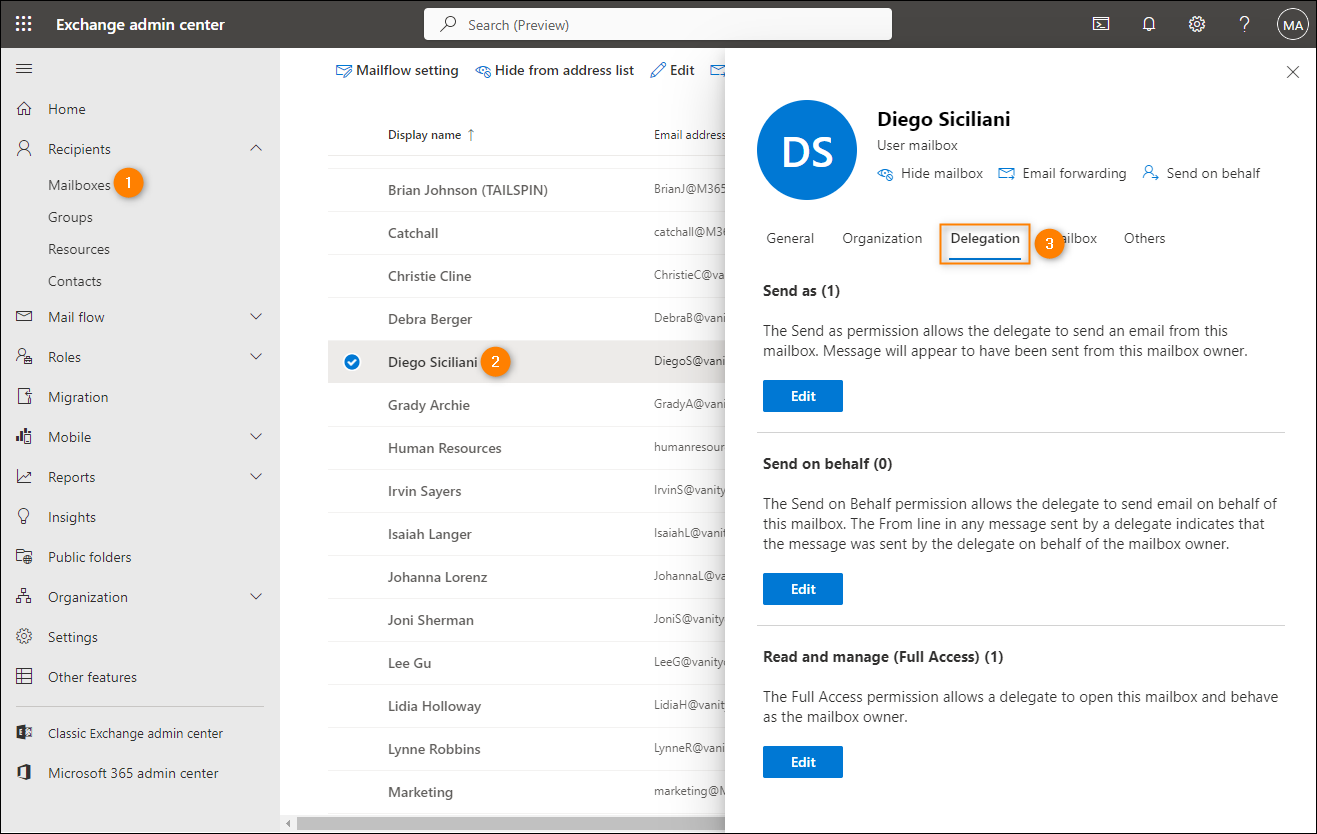Click the Organization hierarchy icon

click(25, 597)
